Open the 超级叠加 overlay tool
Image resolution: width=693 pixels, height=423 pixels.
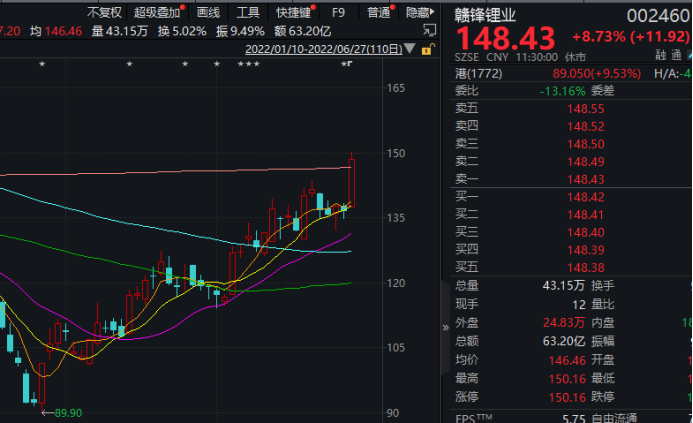[x=159, y=13]
